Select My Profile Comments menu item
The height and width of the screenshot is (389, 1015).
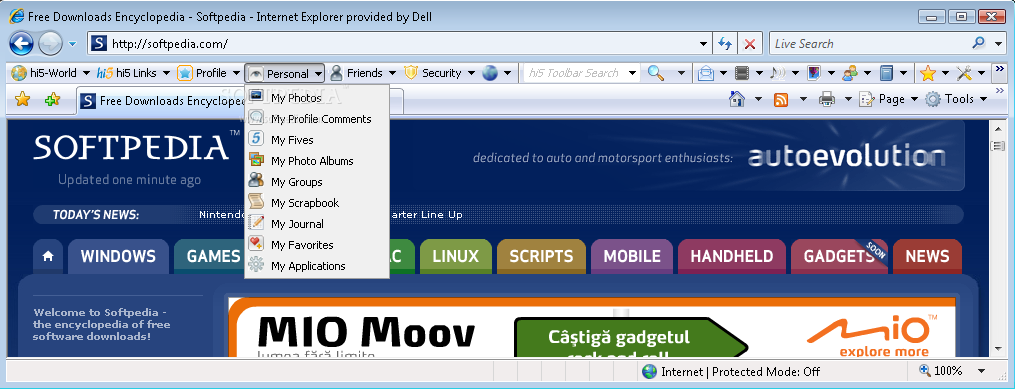click(317, 119)
